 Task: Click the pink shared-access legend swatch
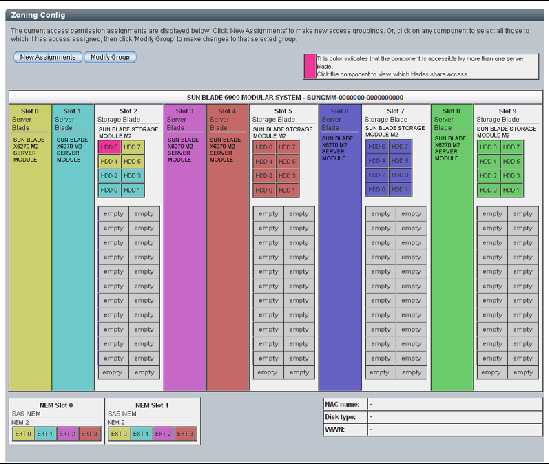(310, 66)
